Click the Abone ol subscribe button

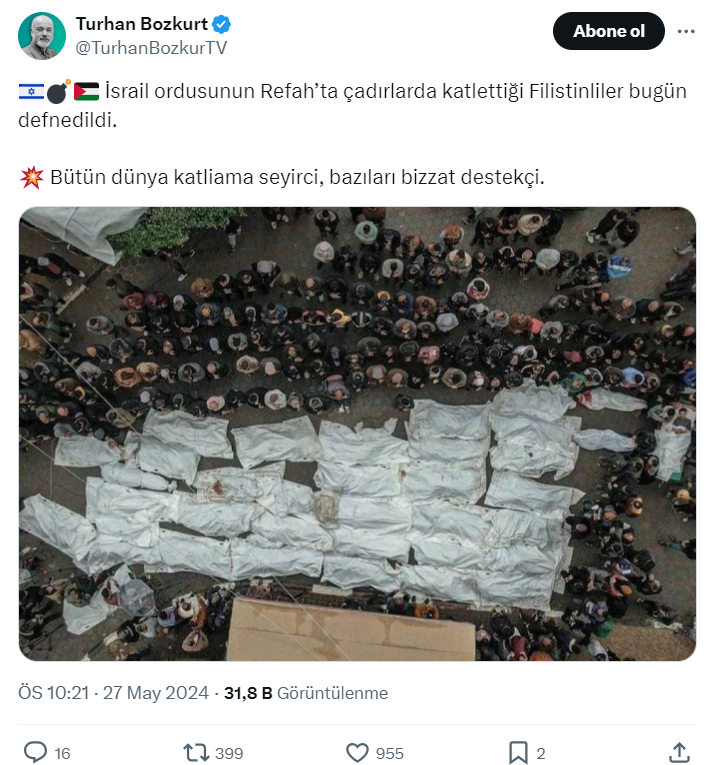point(609,31)
